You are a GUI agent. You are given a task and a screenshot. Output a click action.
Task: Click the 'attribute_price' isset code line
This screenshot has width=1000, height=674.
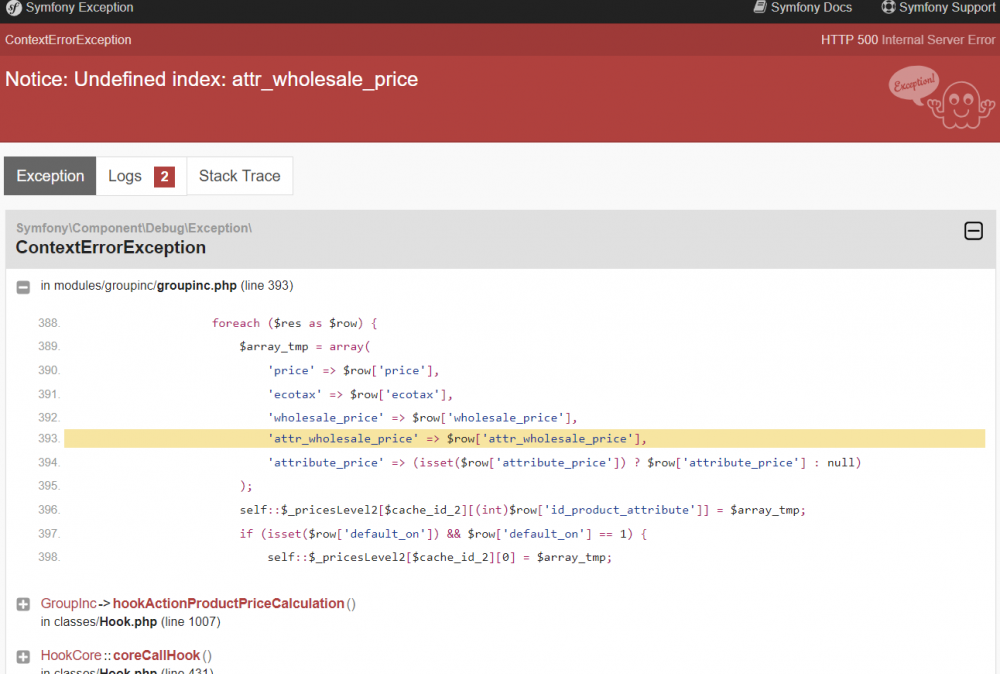[564, 463]
